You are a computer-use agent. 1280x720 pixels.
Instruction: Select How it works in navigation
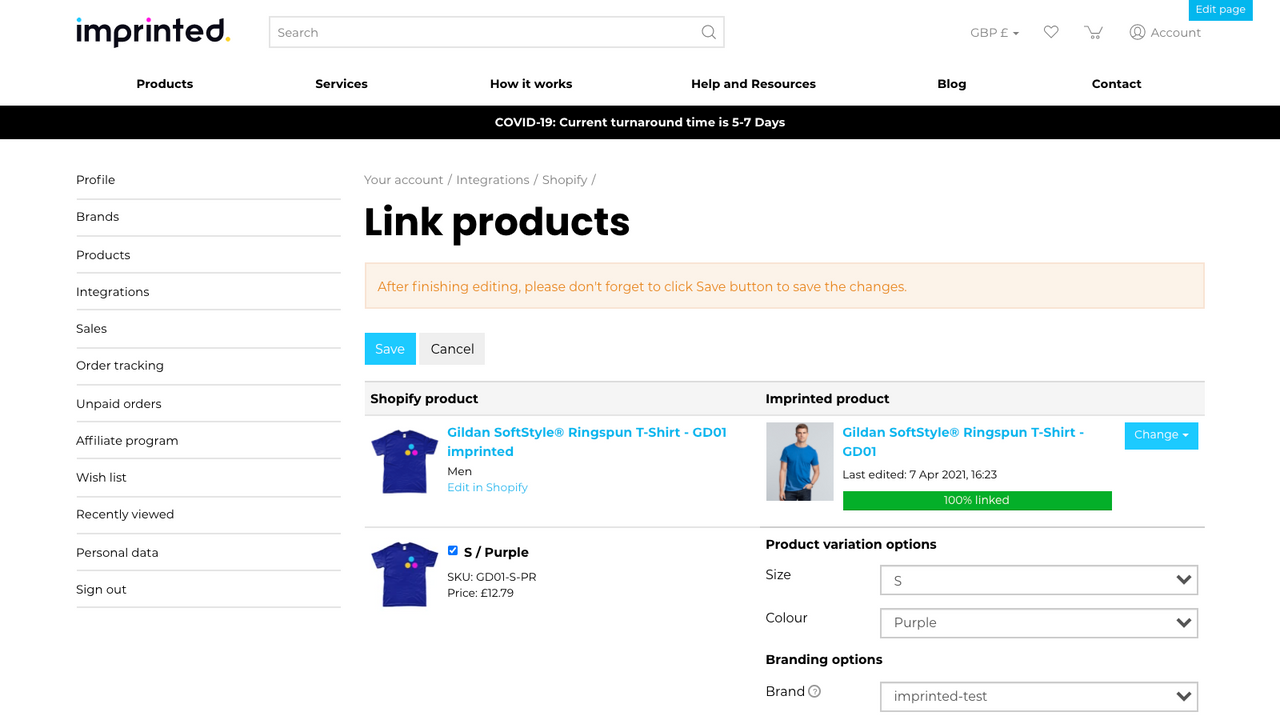(x=531, y=84)
